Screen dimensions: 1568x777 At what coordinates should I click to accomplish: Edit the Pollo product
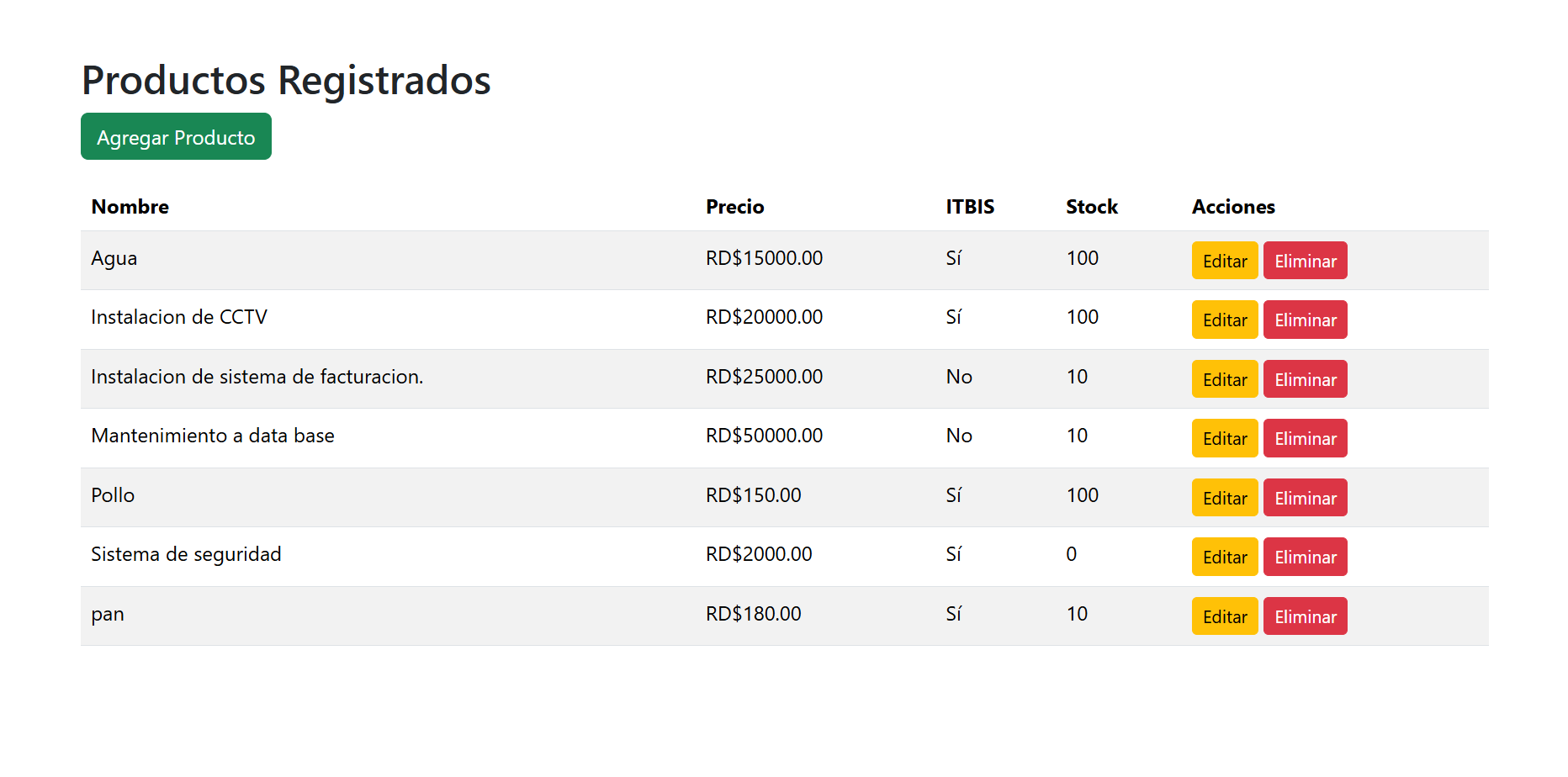(1224, 498)
